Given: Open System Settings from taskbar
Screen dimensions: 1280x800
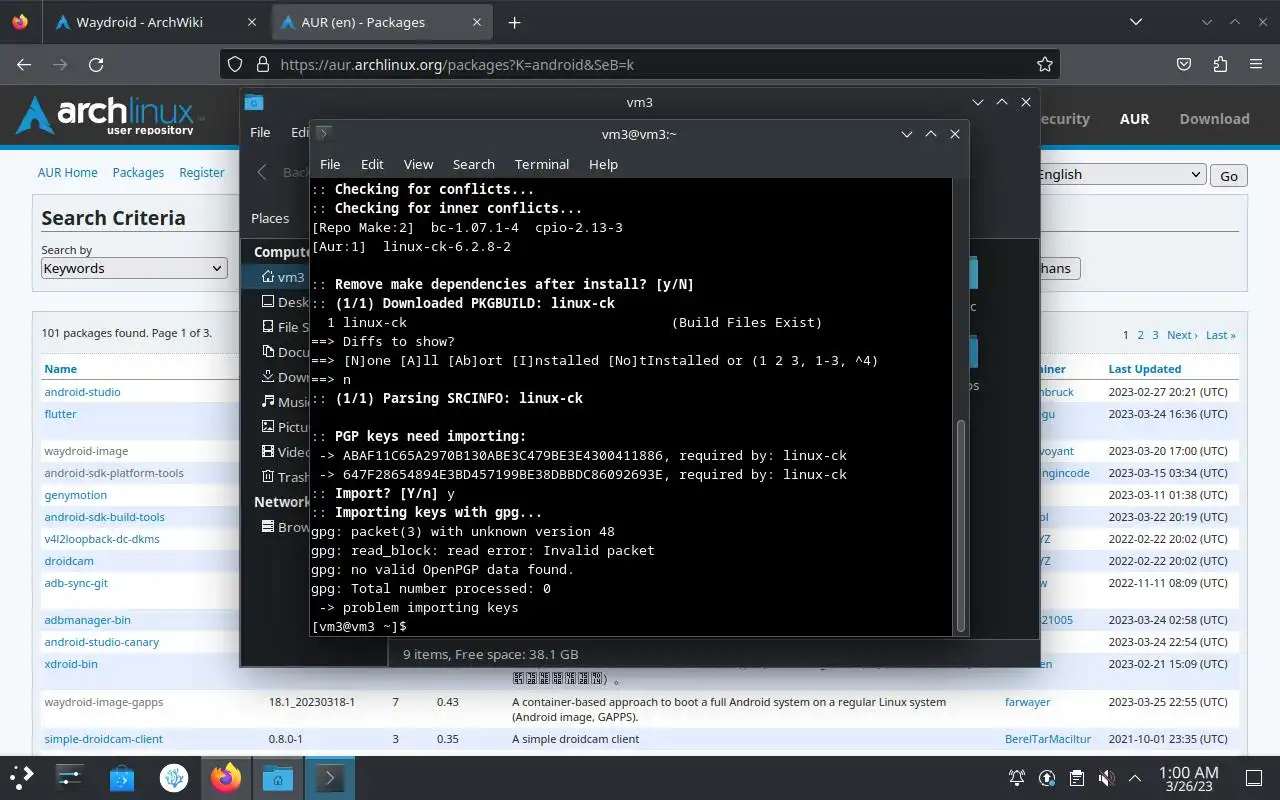Looking at the screenshot, I should (70, 776).
